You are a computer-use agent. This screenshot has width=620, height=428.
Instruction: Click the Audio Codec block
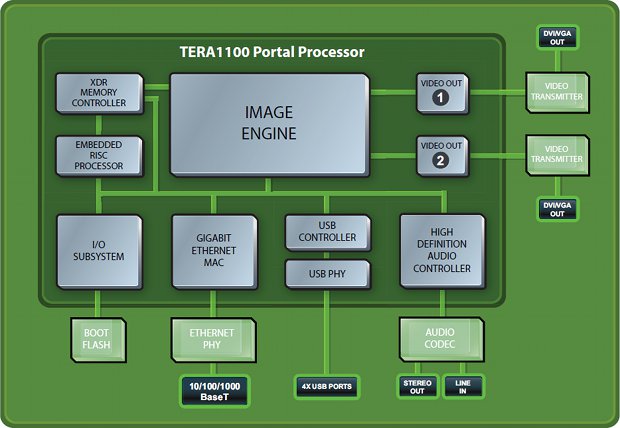(441, 339)
